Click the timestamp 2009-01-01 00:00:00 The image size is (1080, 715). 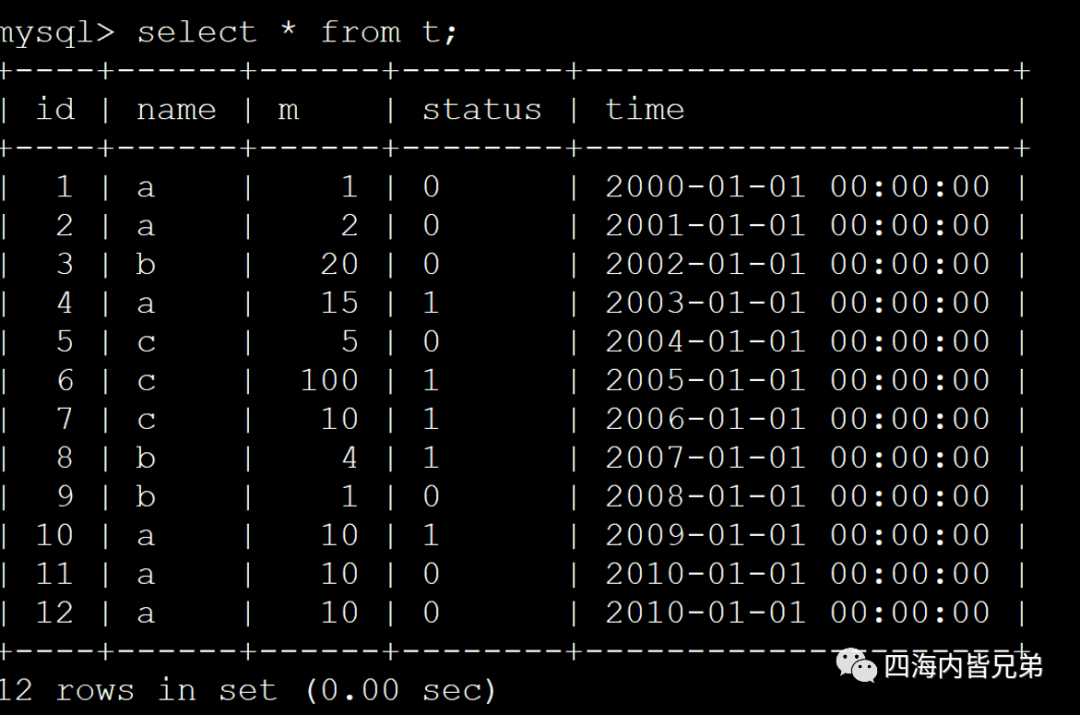[x=797, y=535]
